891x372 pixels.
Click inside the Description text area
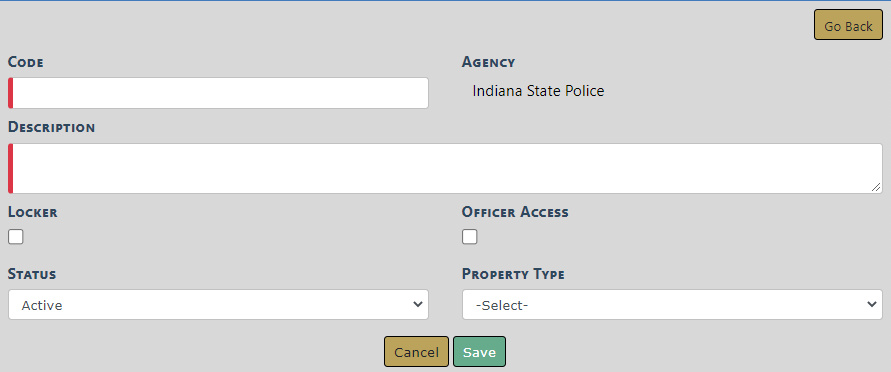446,168
